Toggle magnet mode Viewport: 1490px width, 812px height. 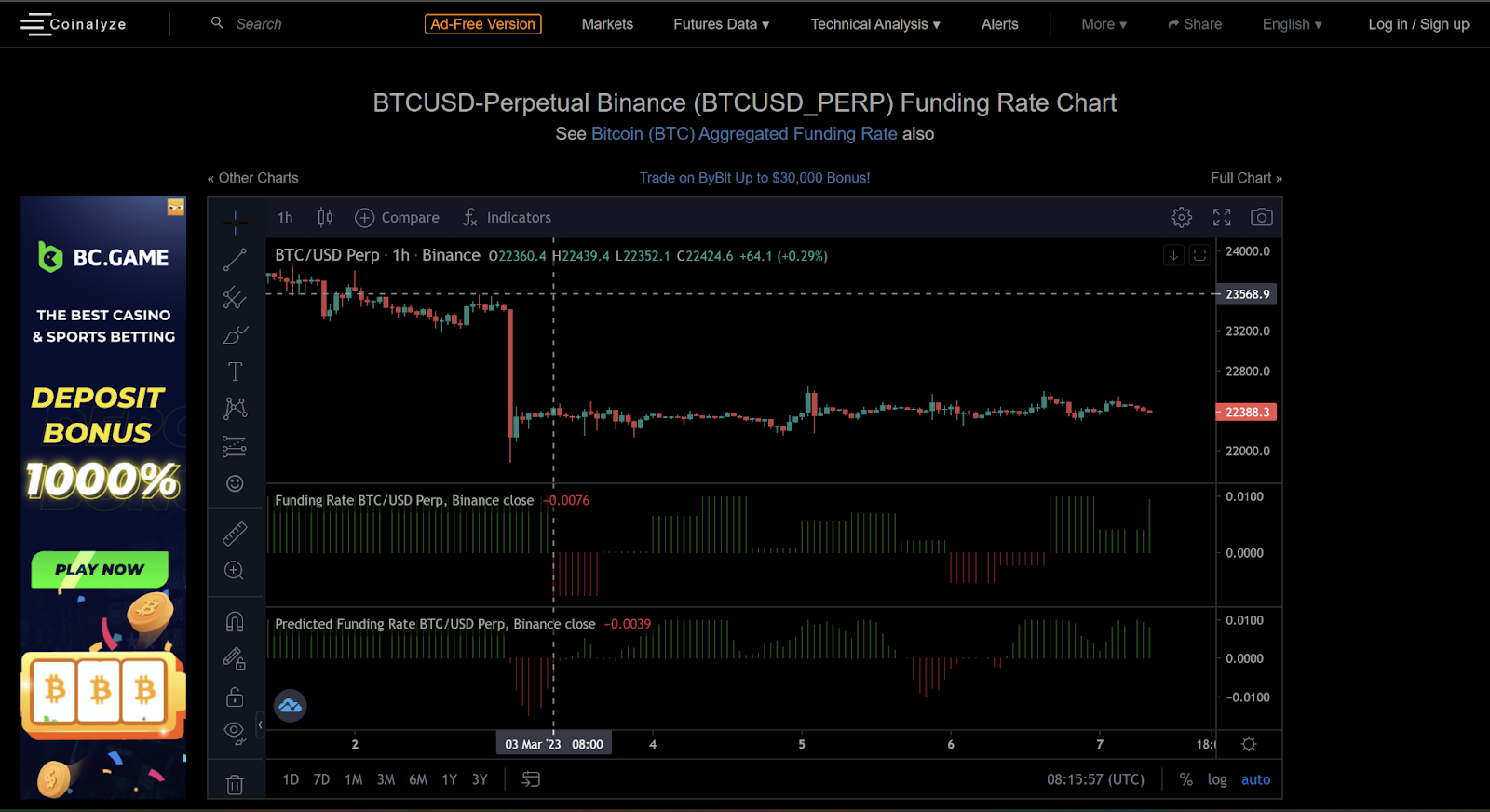235,621
